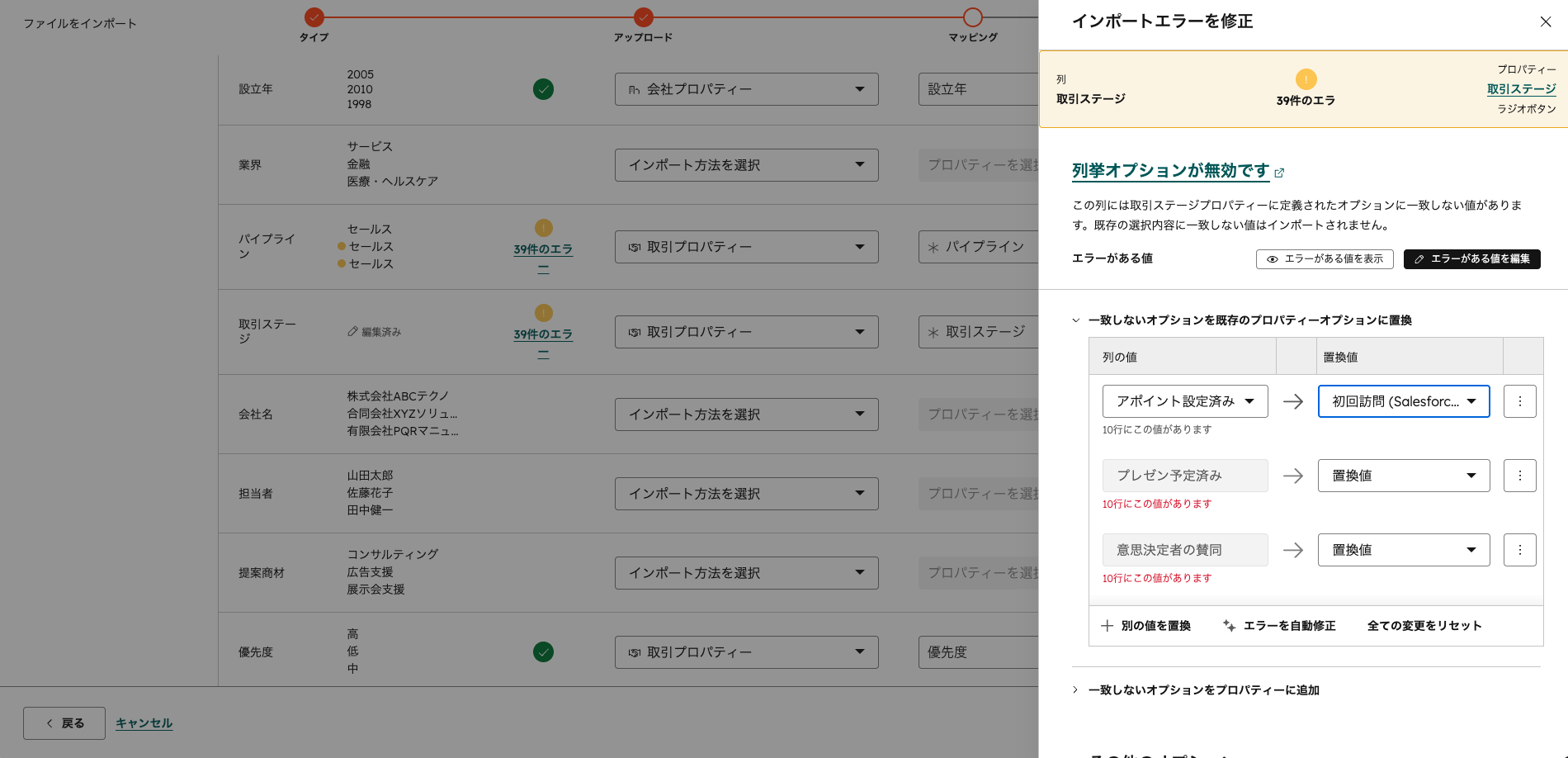Click warning icon in パイプライン row
1568x758 pixels.
pos(544,228)
